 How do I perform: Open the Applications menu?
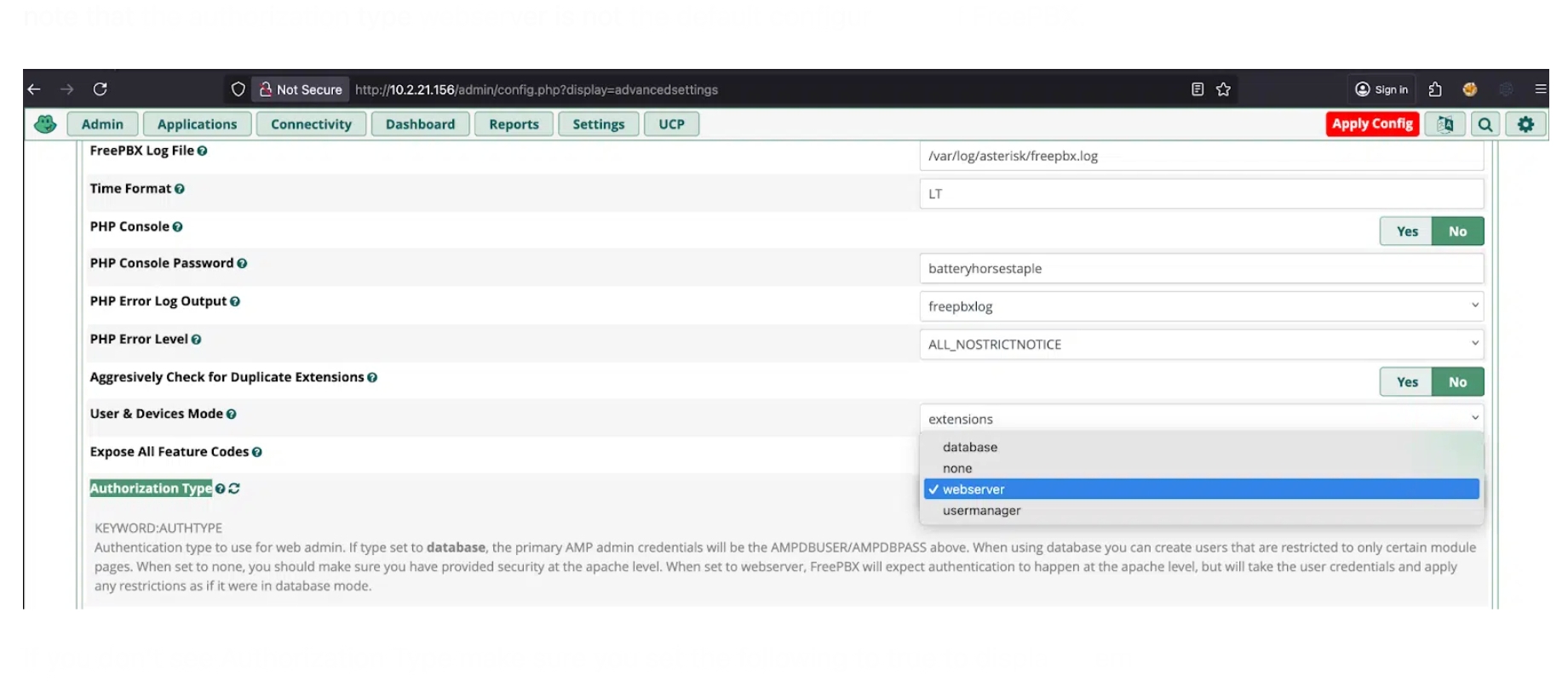point(197,124)
